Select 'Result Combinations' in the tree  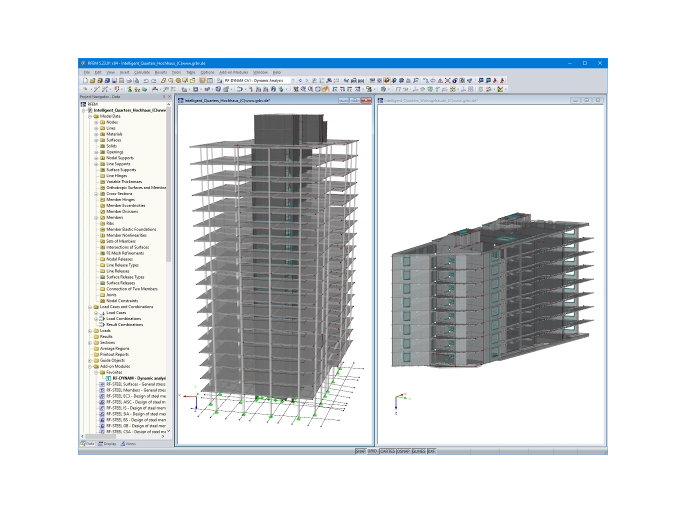click(x=125, y=325)
